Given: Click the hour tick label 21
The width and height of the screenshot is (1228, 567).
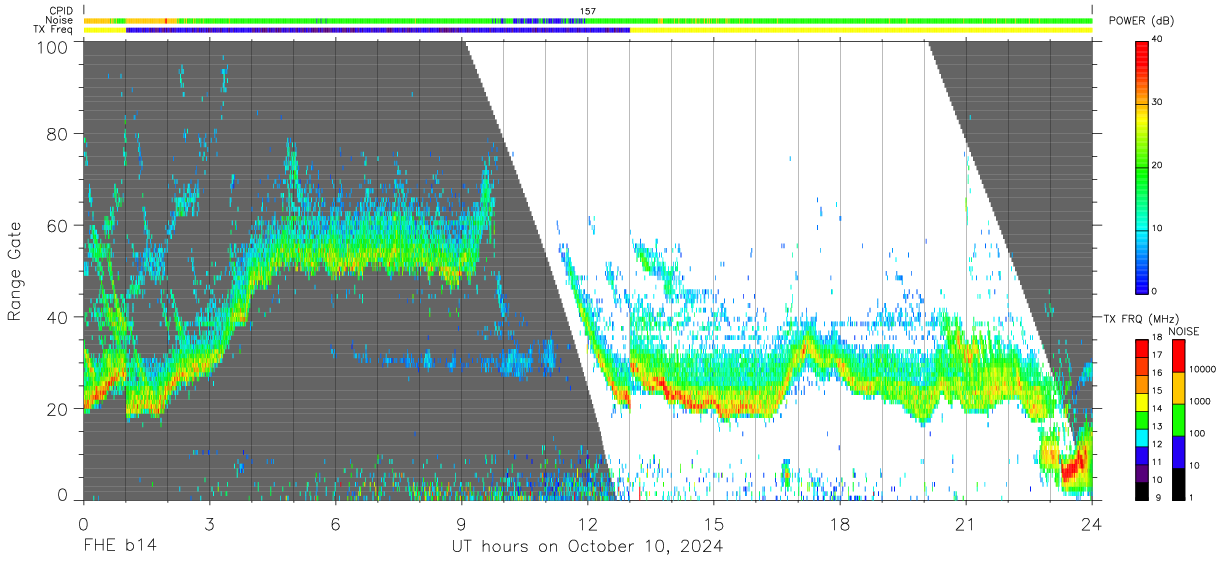Looking at the screenshot, I should 965,524.
